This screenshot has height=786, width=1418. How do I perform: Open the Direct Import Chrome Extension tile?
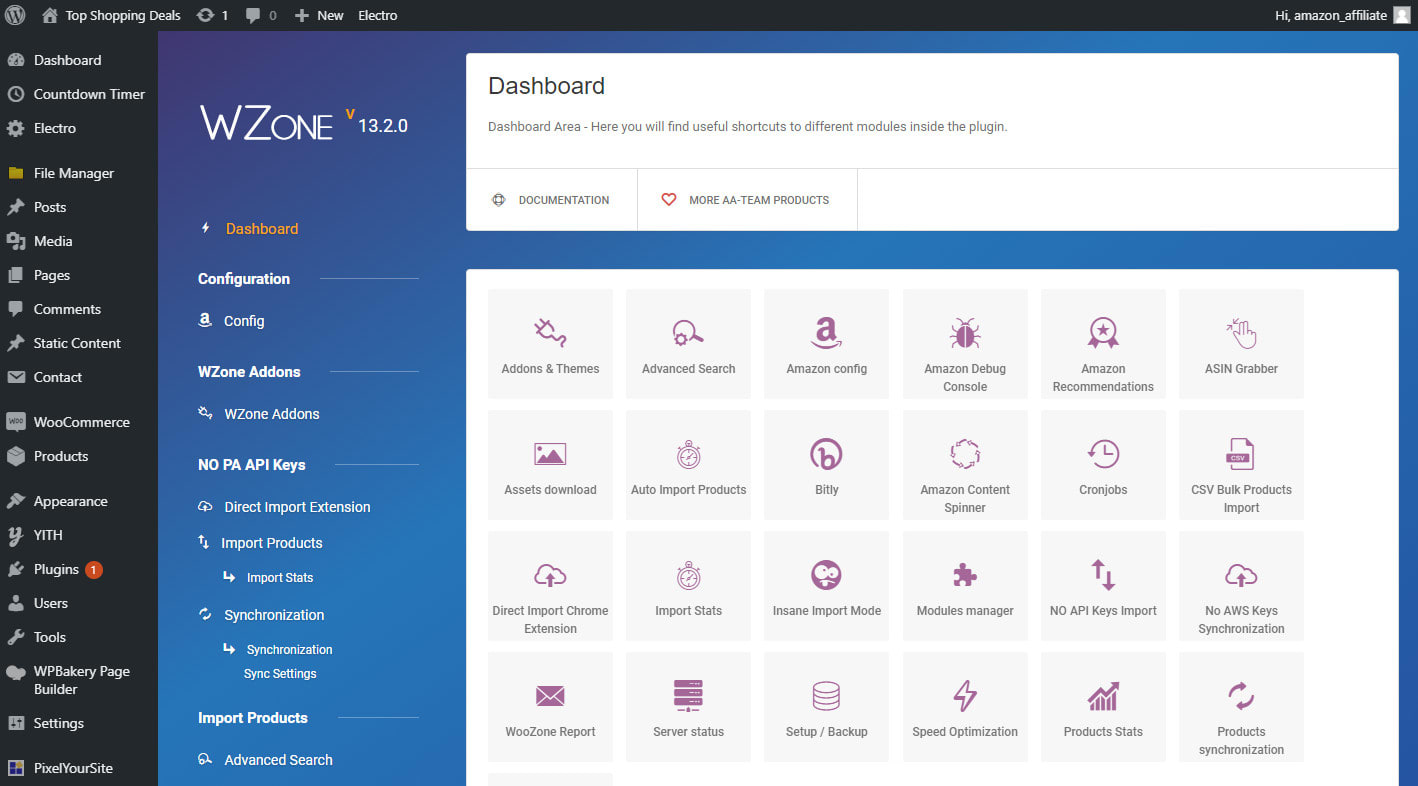(550, 586)
